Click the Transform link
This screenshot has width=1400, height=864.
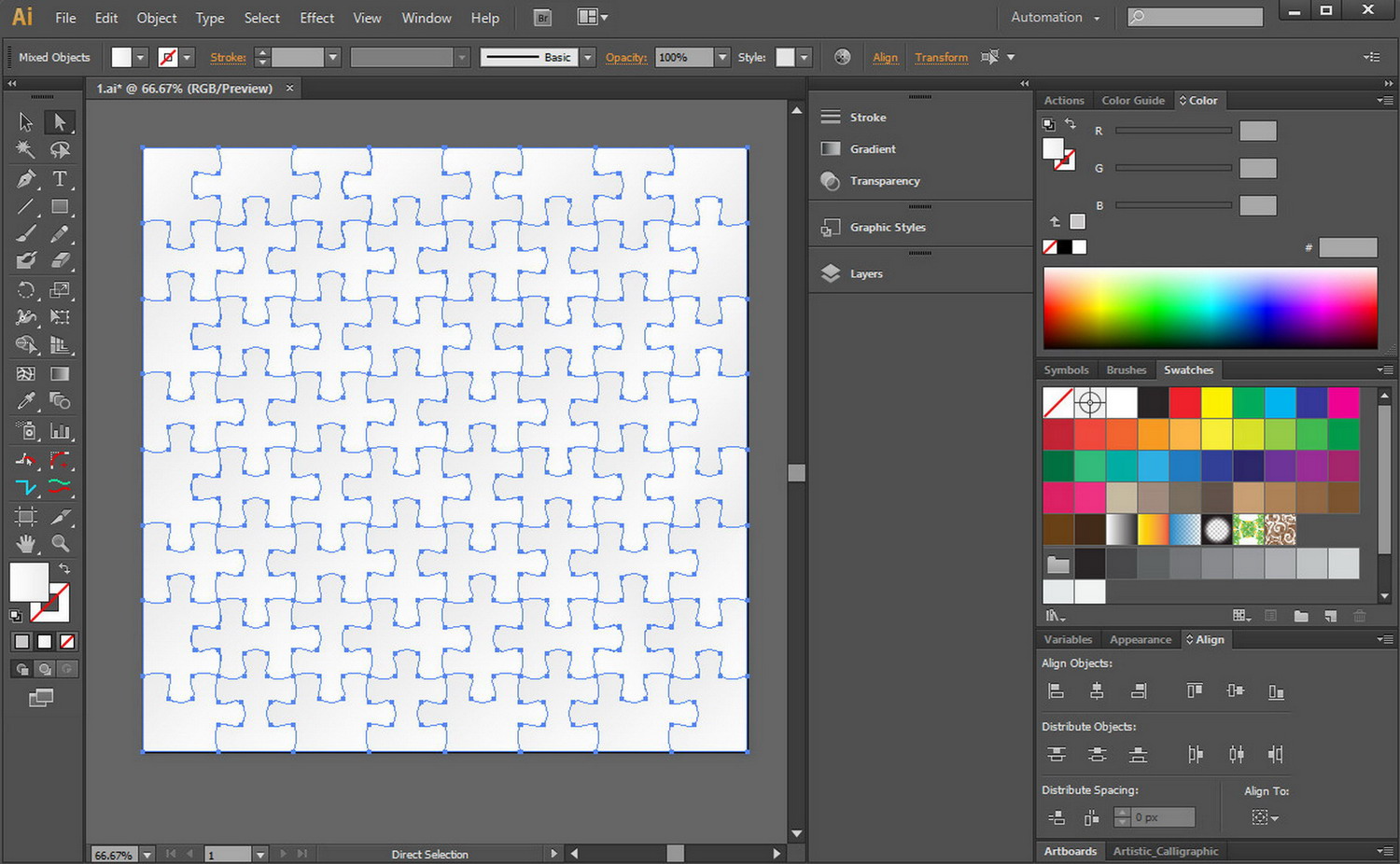[x=941, y=58]
